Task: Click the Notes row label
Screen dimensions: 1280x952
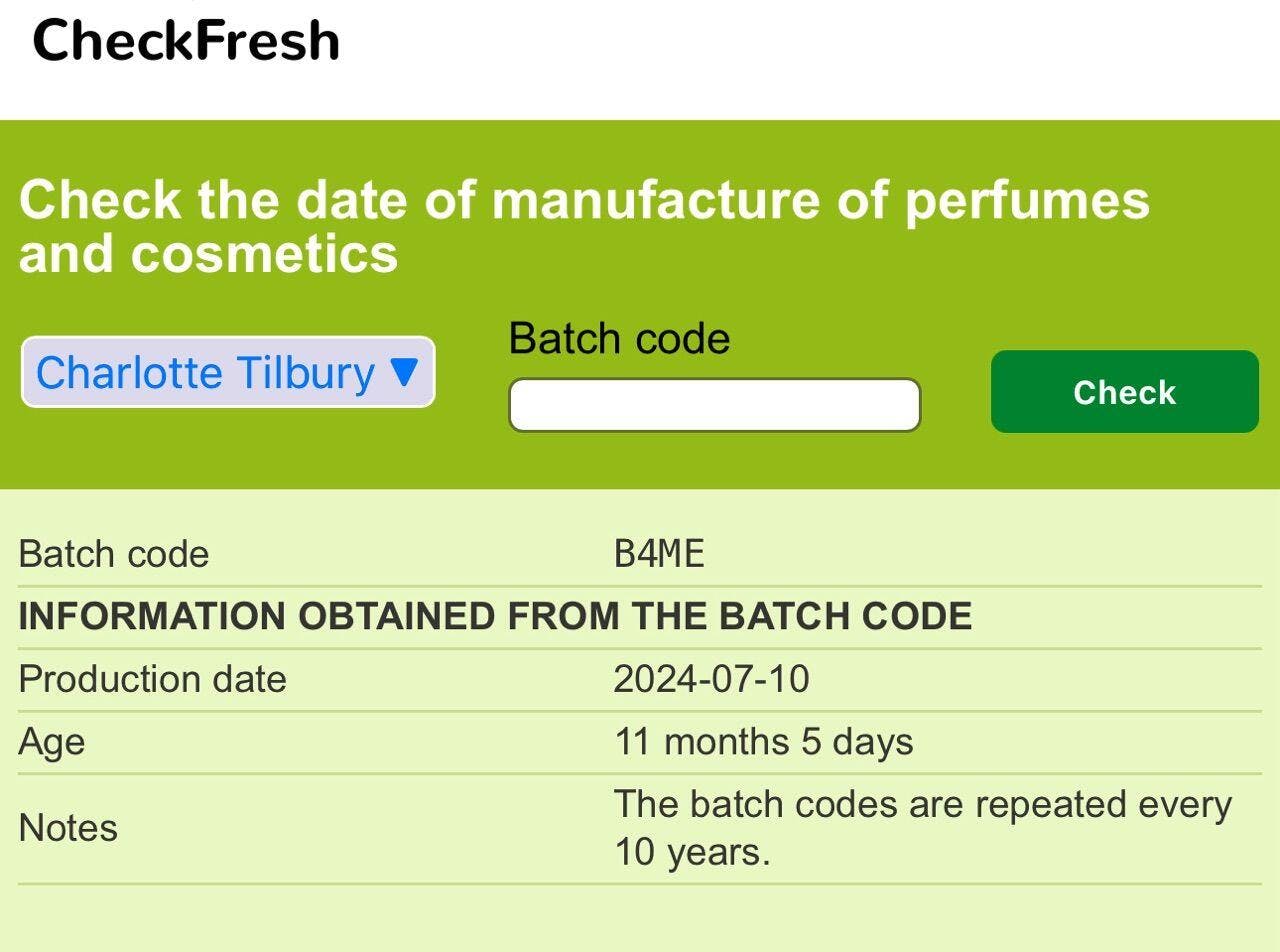Action: (68, 828)
